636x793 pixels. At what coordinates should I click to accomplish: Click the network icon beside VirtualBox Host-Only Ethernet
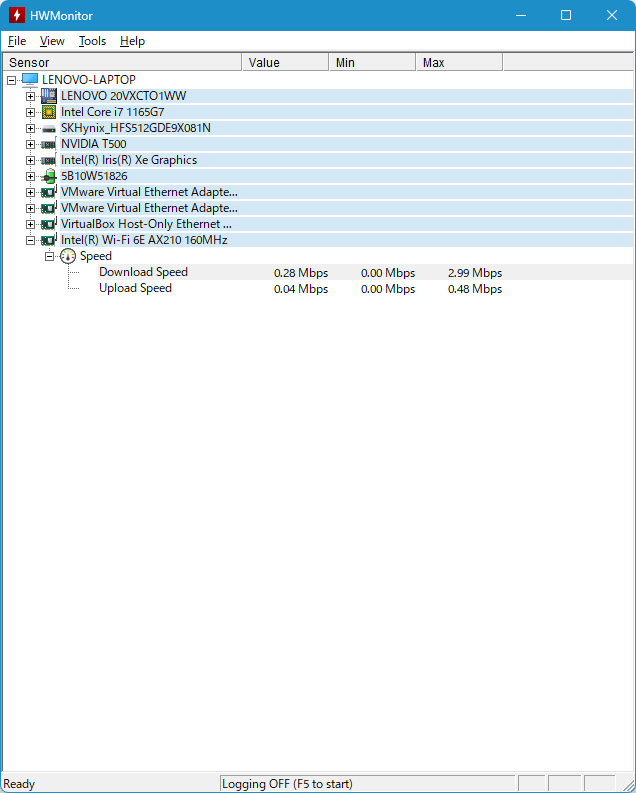click(x=48, y=224)
